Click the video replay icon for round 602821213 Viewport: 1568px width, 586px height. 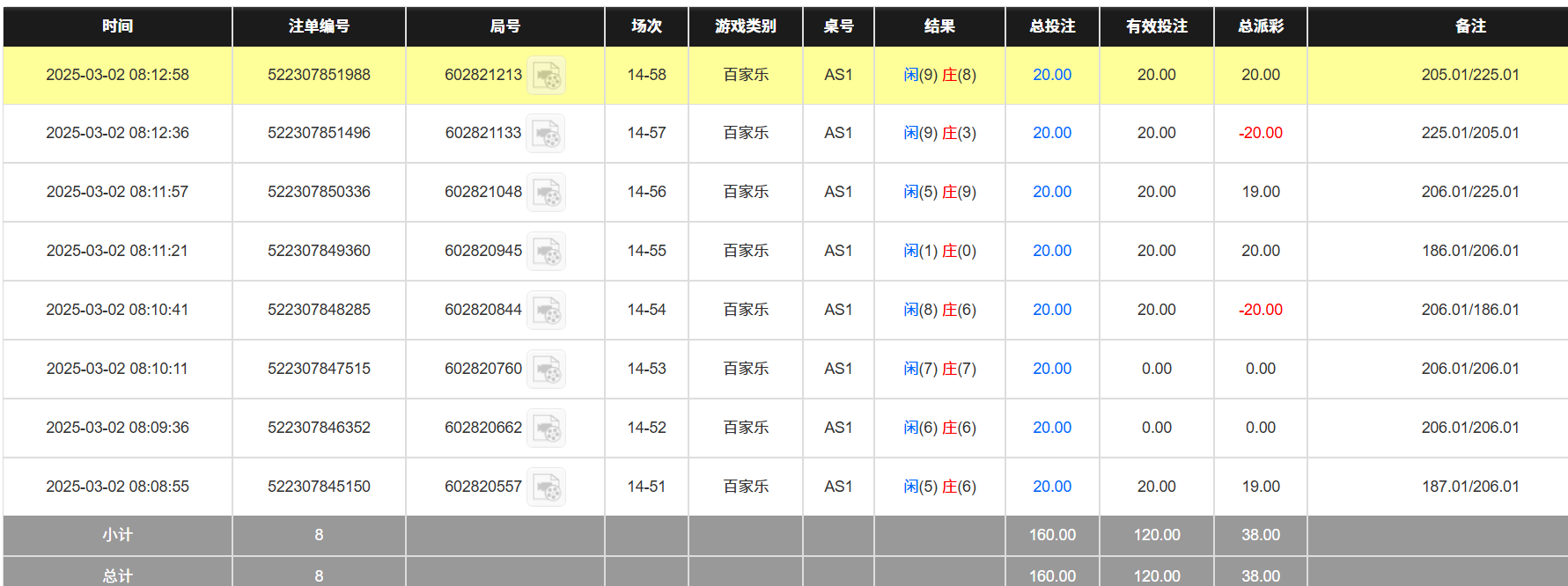point(547,76)
